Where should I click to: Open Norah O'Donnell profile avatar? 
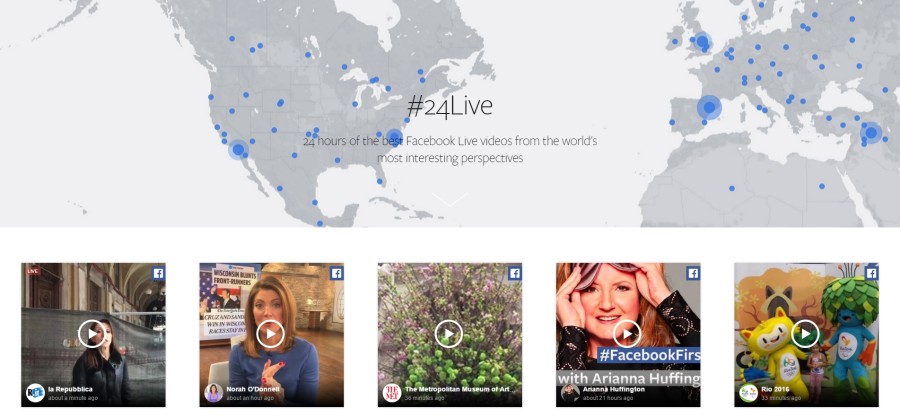click(x=214, y=393)
